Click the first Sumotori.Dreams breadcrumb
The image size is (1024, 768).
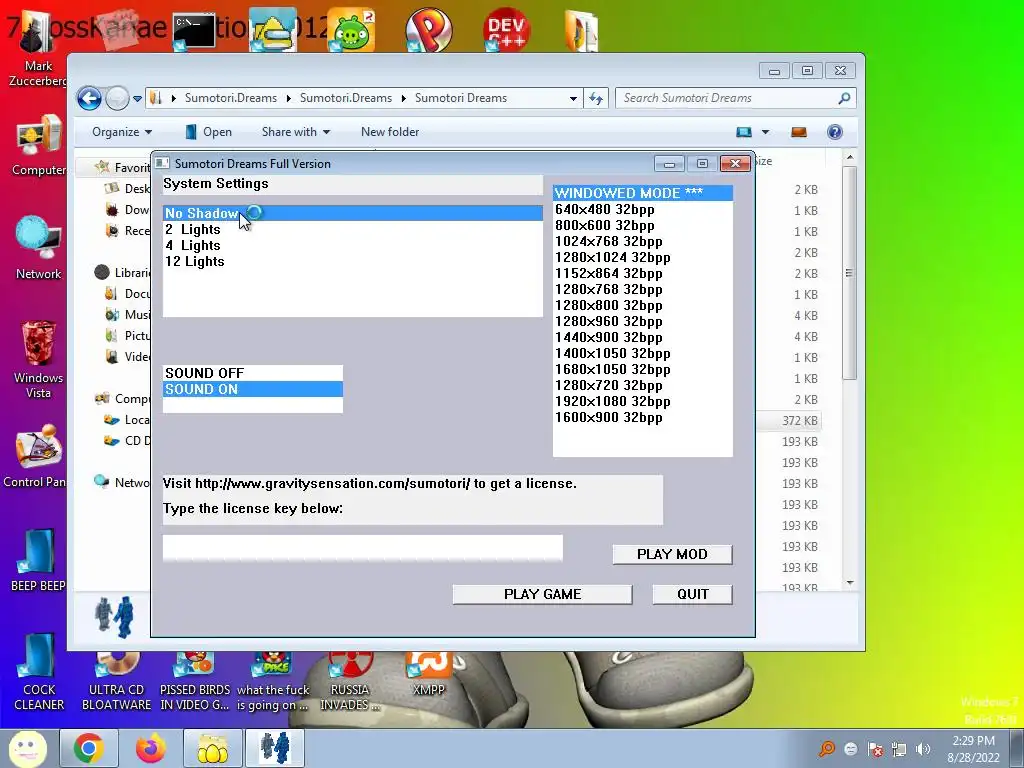pos(231,98)
